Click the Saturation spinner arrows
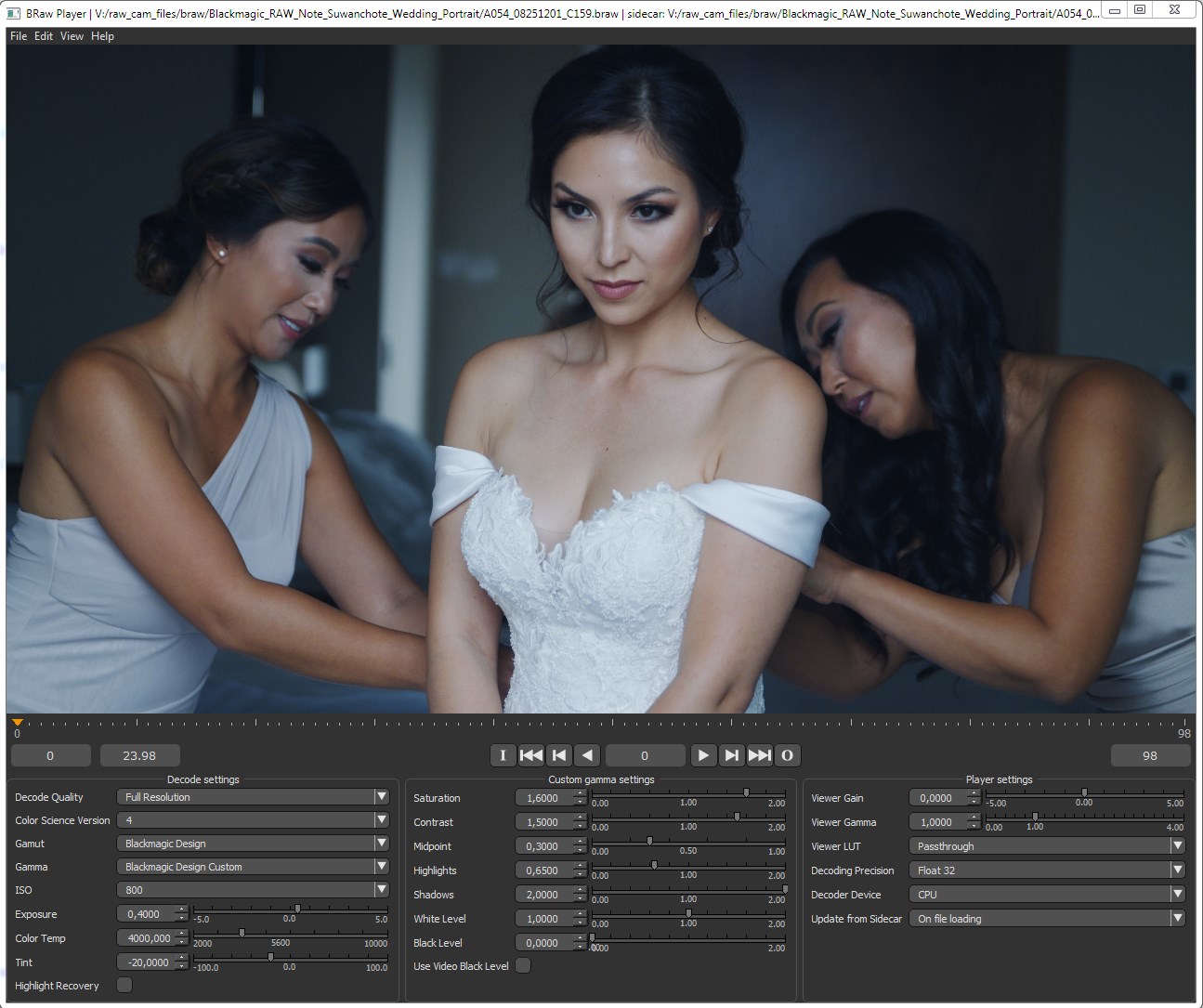1203x1008 pixels. [580, 798]
